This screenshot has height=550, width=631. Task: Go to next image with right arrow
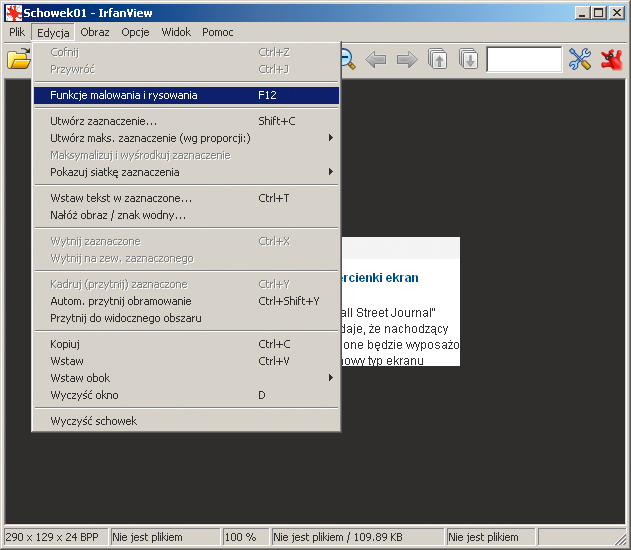tap(407, 60)
